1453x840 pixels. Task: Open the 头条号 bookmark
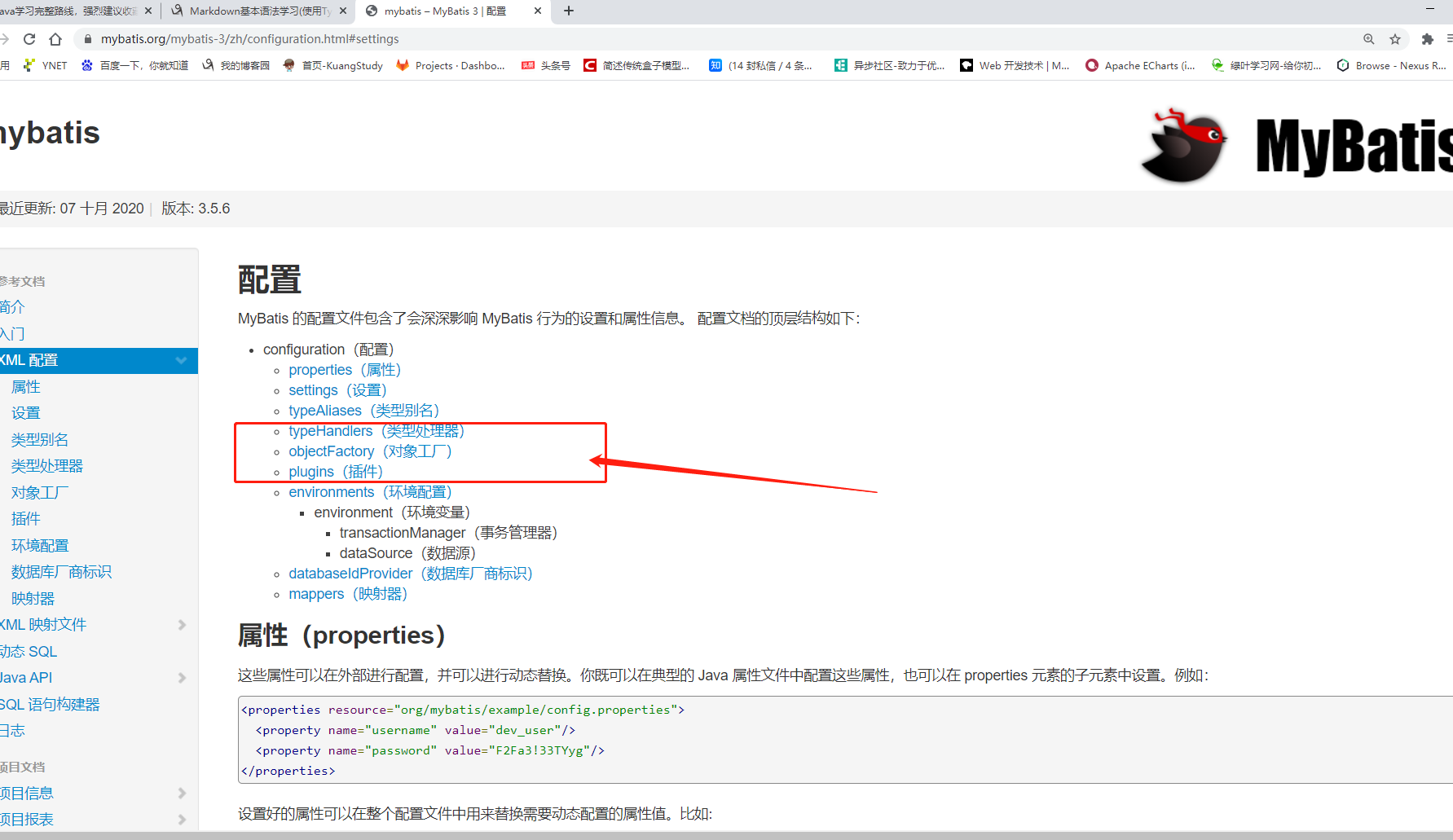tap(546, 65)
